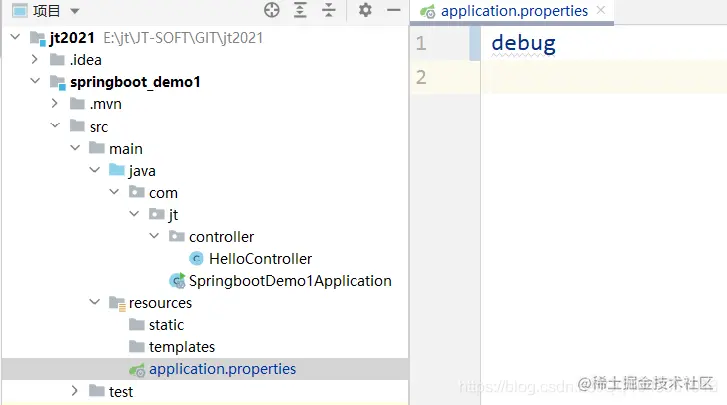Viewport: 727px width, 405px height.
Task: Click the word debug in the editor
Action: pyautogui.click(x=523, y=44)
